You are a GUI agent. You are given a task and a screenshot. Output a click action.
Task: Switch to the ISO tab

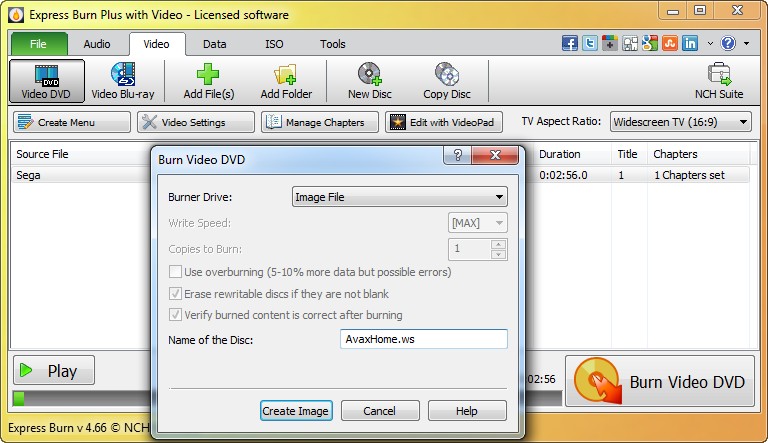(x=274, y=44)
